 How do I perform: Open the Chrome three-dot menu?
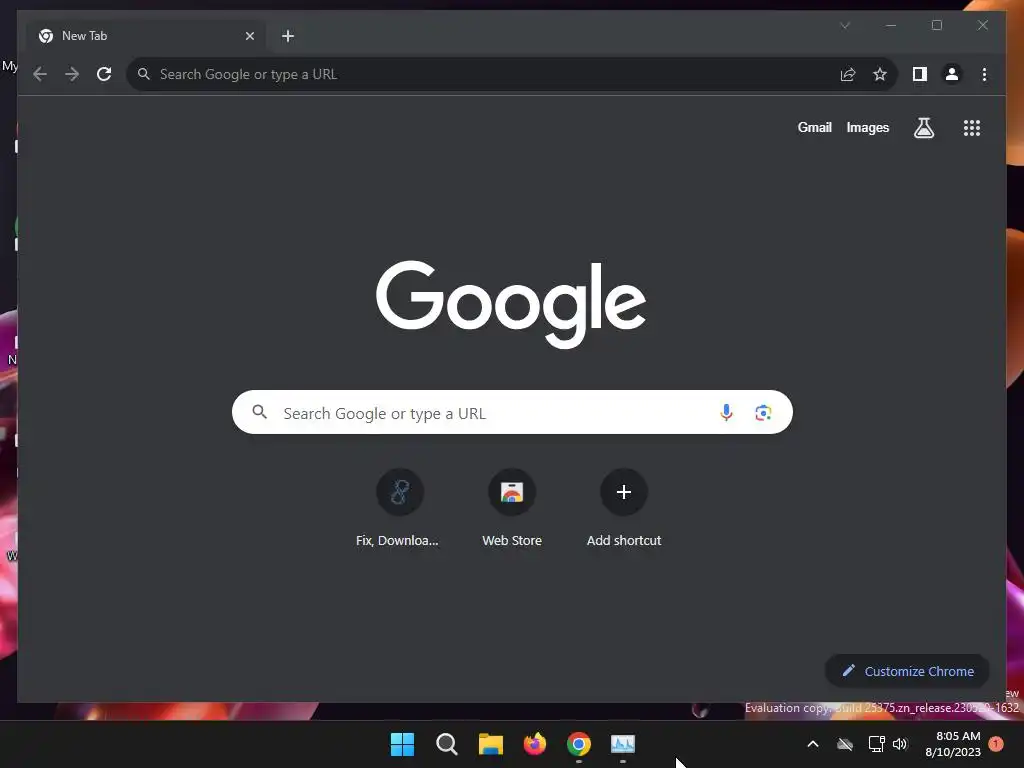point(984,74)
